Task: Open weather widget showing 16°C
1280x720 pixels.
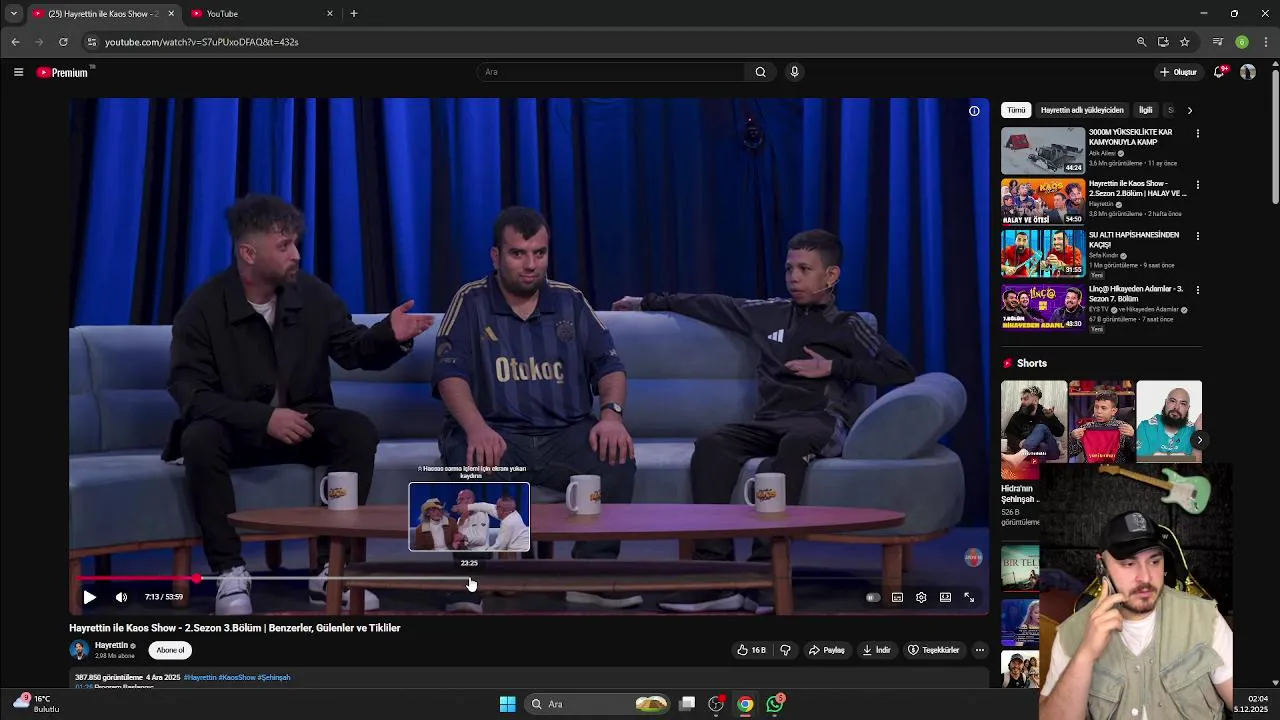Action: tap(35, 703)
